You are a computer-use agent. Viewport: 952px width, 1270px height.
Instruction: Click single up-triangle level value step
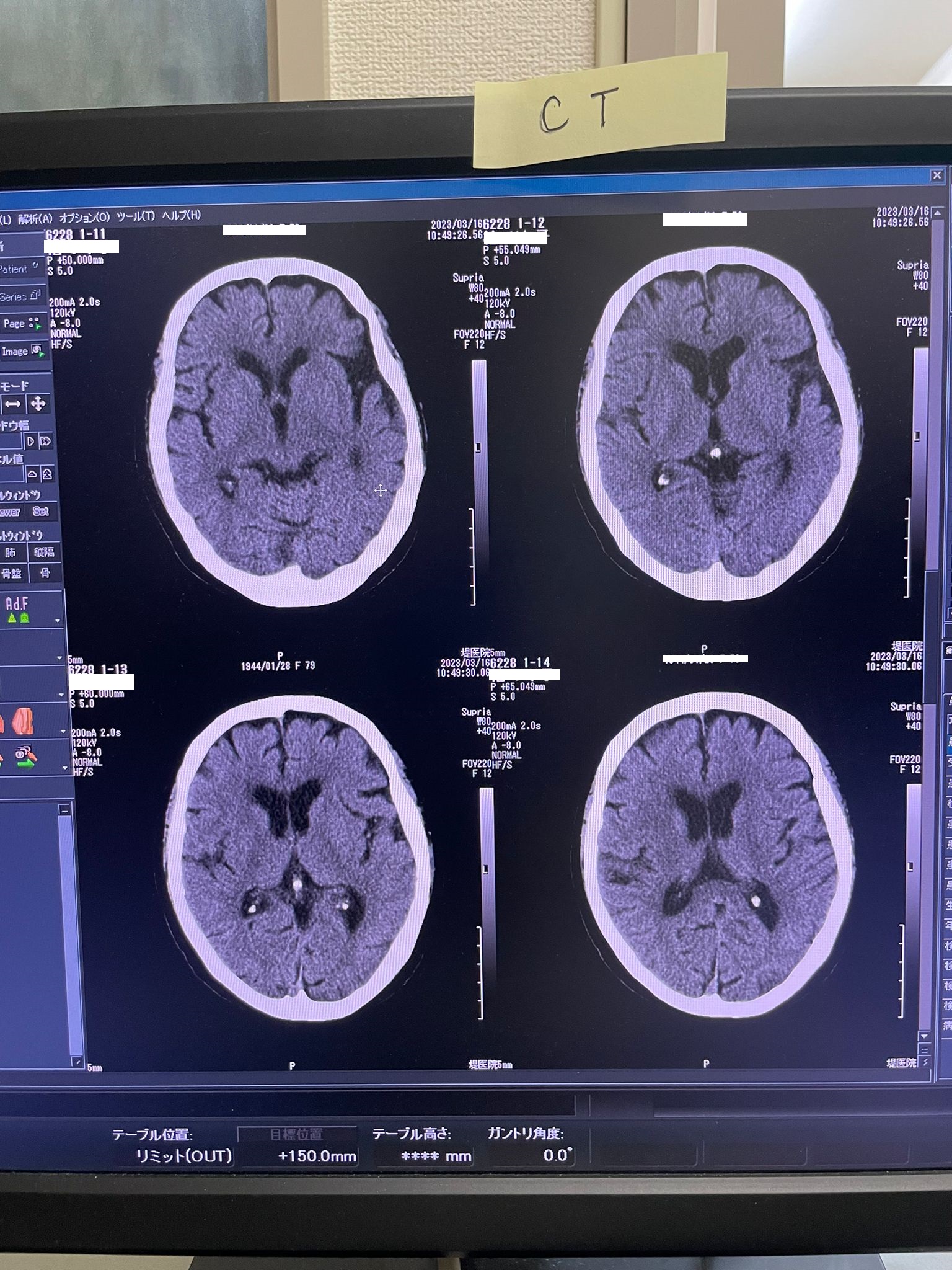(x=32, y=474)
